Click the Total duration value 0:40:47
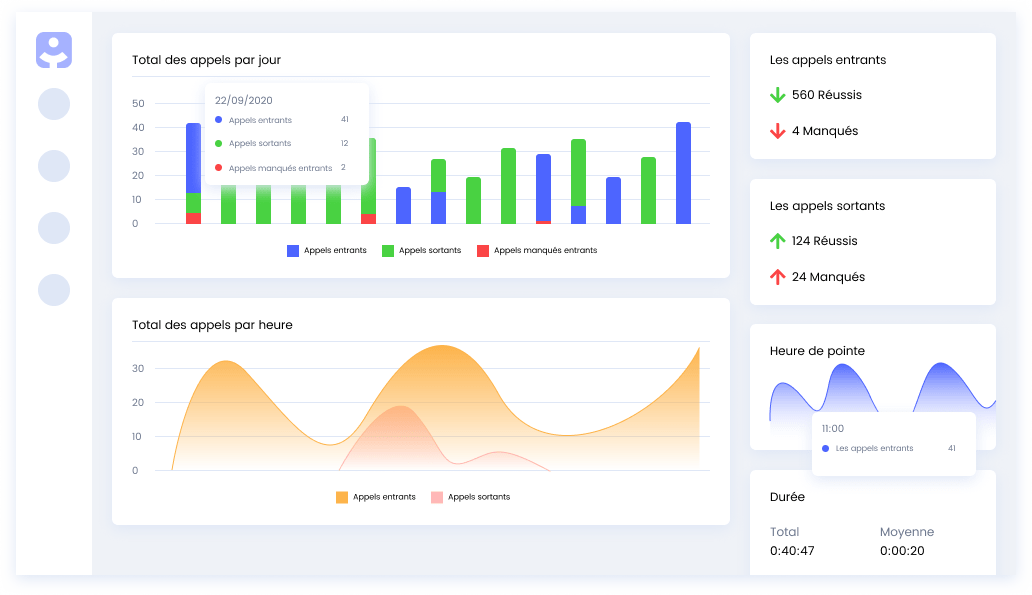 tap(792, 551)
